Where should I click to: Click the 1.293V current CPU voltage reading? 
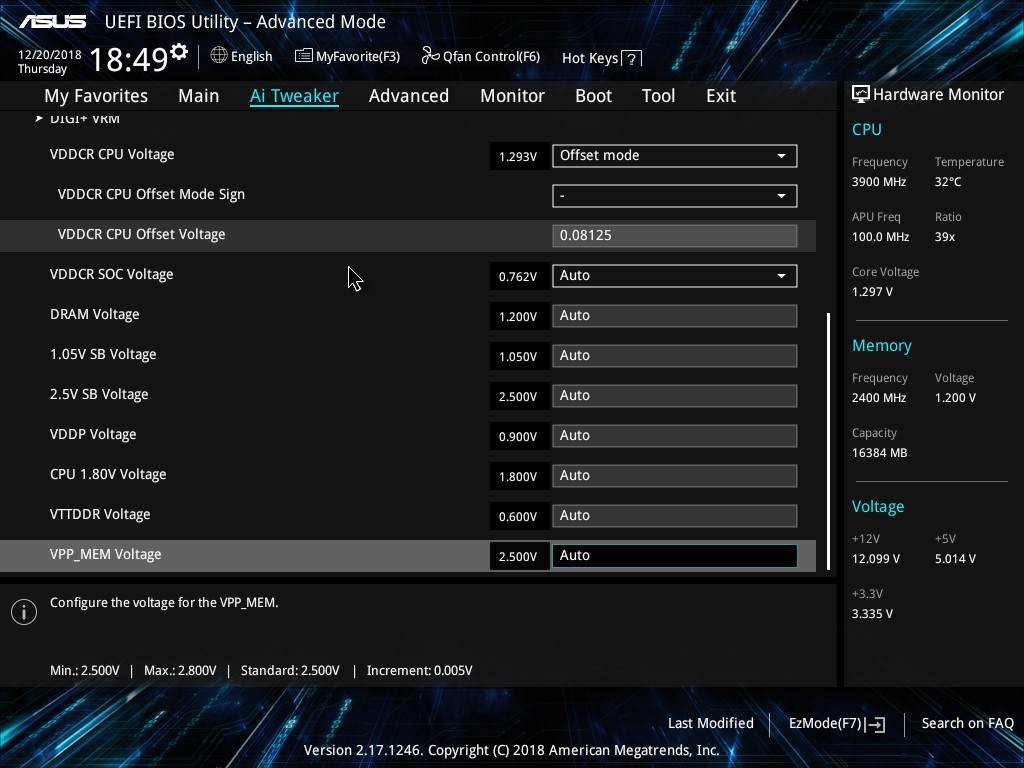tap(518, 157)
